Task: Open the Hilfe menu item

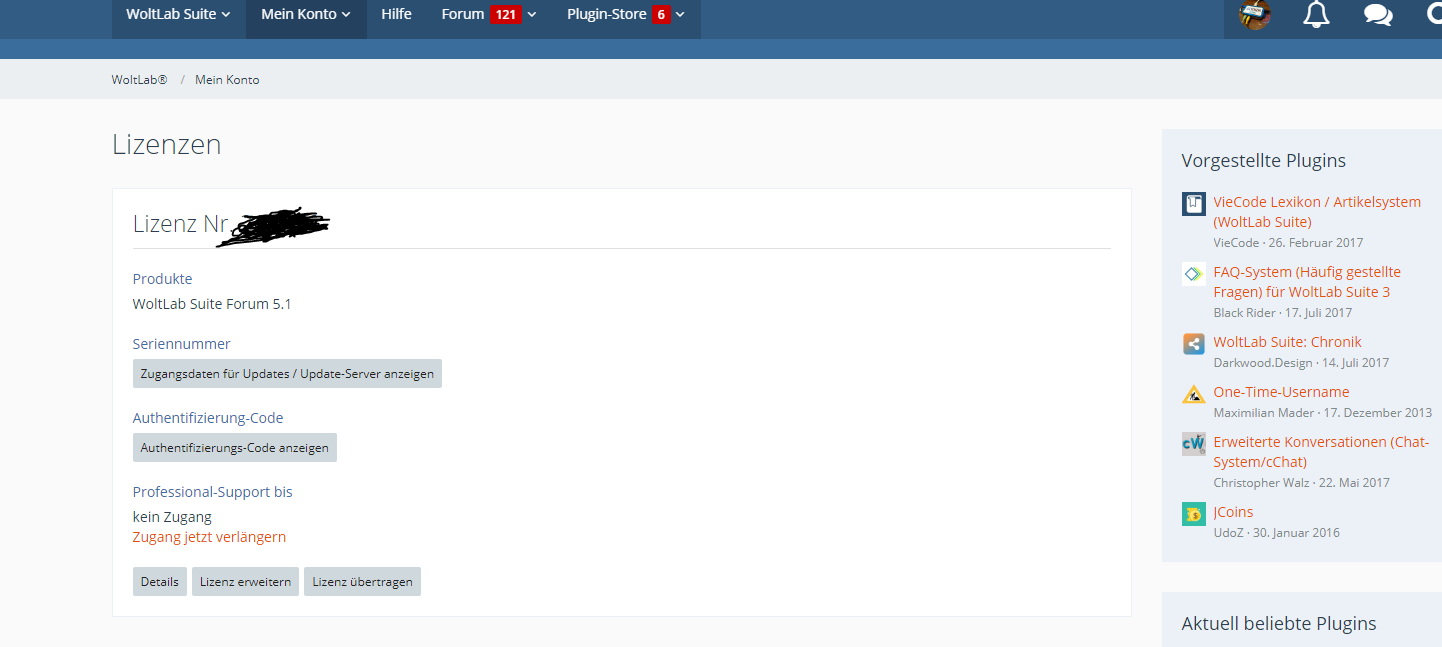Action: click(x=396, y=15)
